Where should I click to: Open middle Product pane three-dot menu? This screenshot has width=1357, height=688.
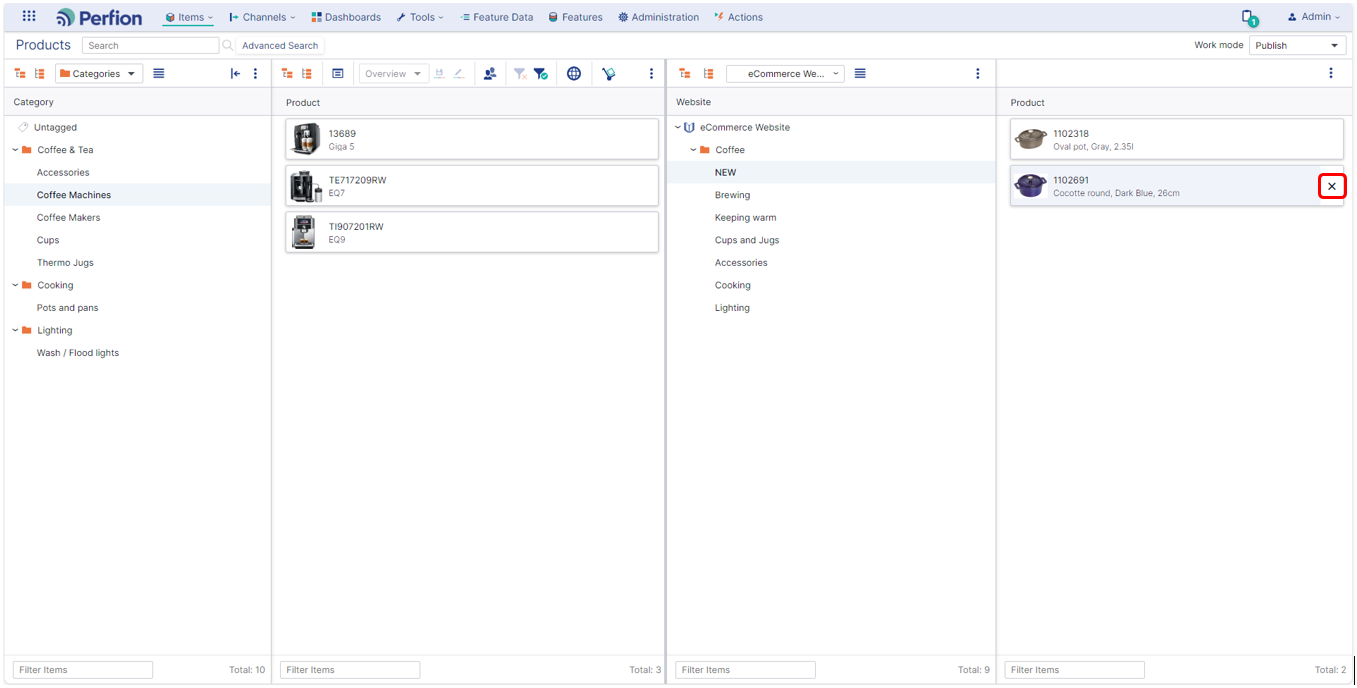tap(651, 73)
